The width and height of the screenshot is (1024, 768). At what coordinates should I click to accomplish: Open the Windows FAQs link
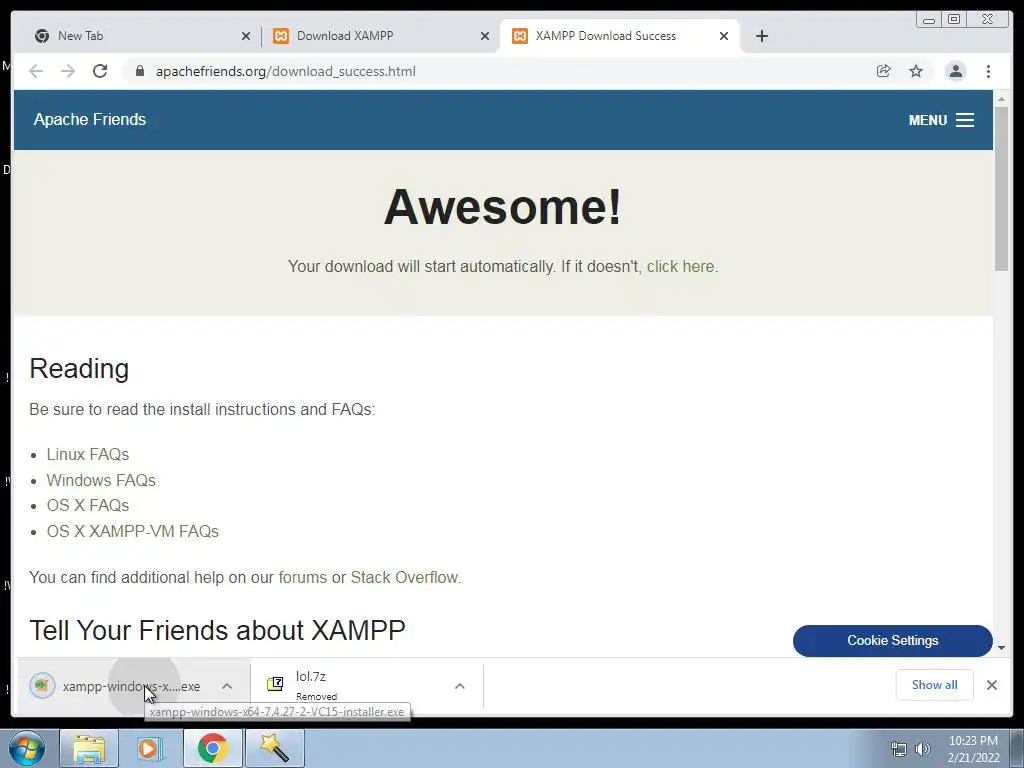(101, 480)
